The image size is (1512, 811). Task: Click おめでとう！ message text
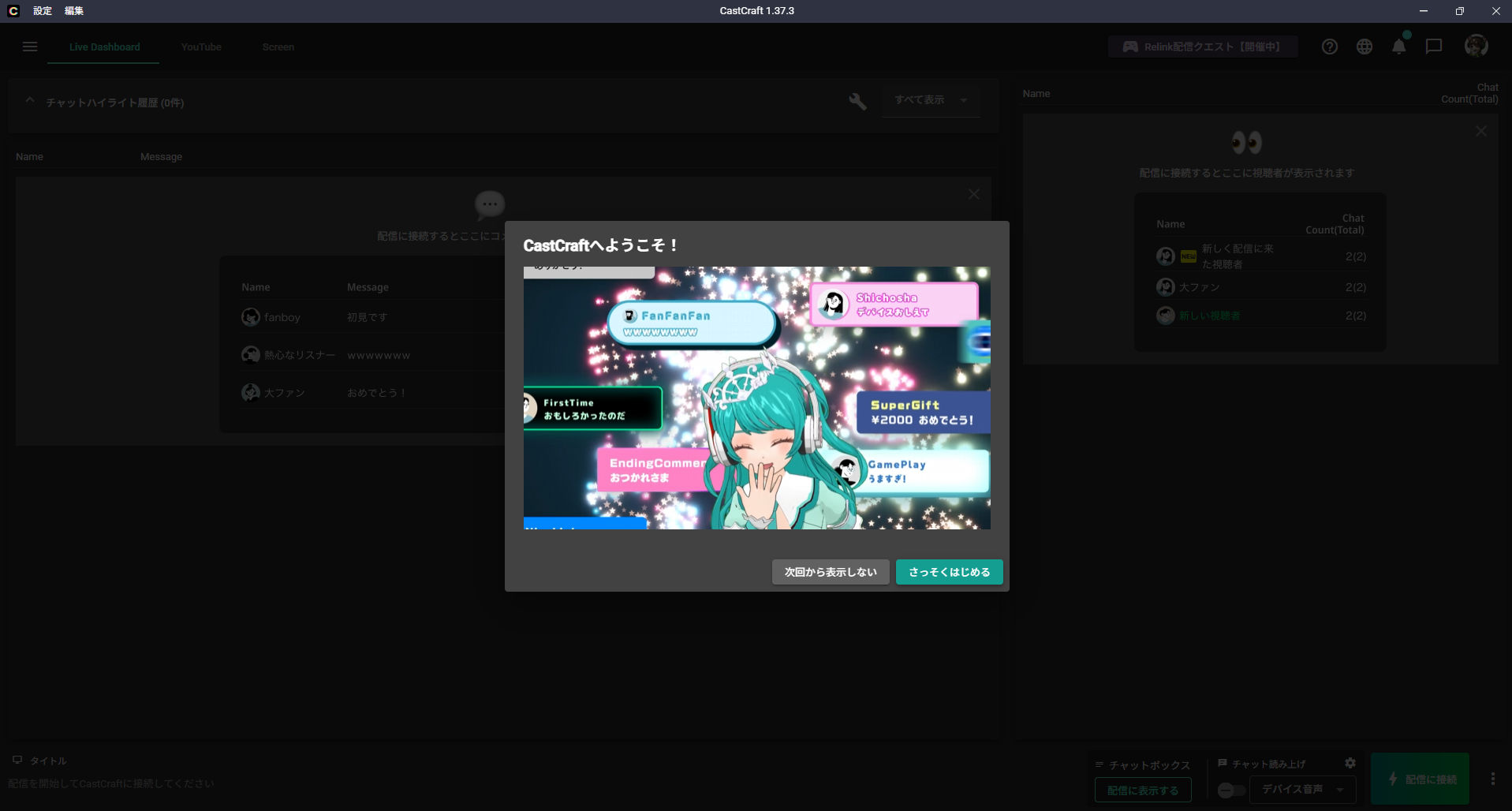point(377,393)
